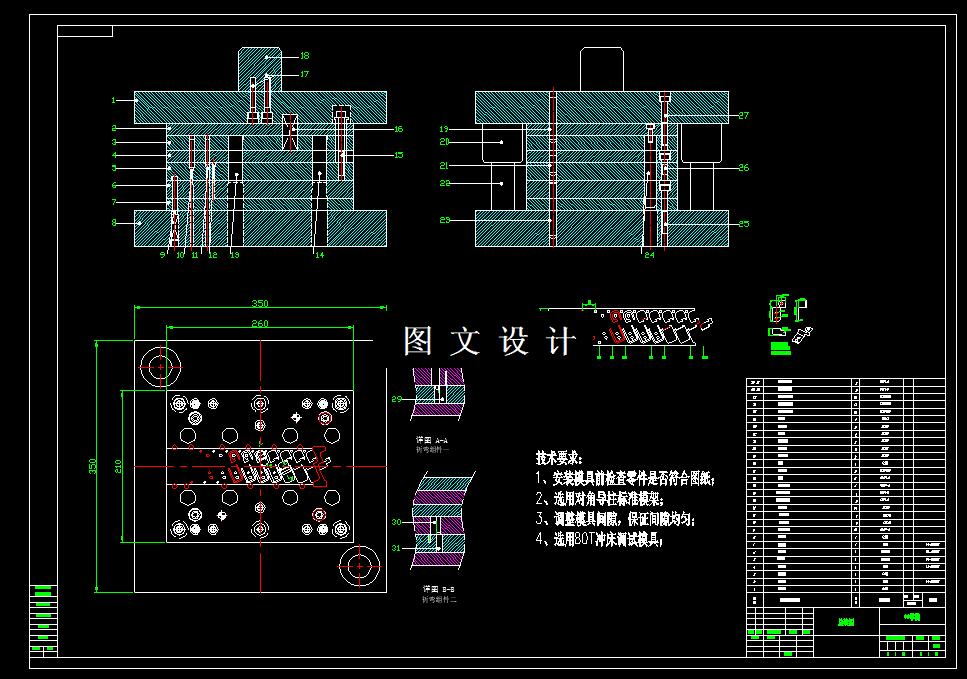
Task: Select the small green part views at upper right
Action: pyautogui.click(x=790, y=324)
